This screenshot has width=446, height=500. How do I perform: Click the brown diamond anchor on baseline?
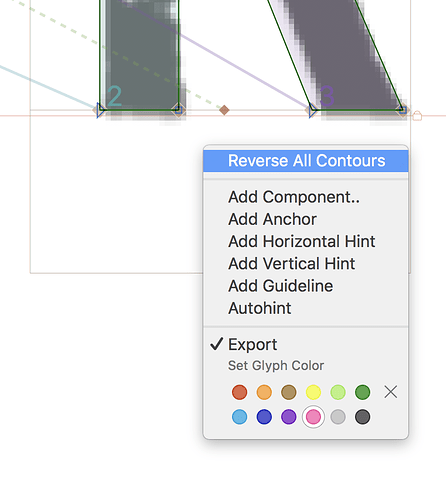coord(224,110)
